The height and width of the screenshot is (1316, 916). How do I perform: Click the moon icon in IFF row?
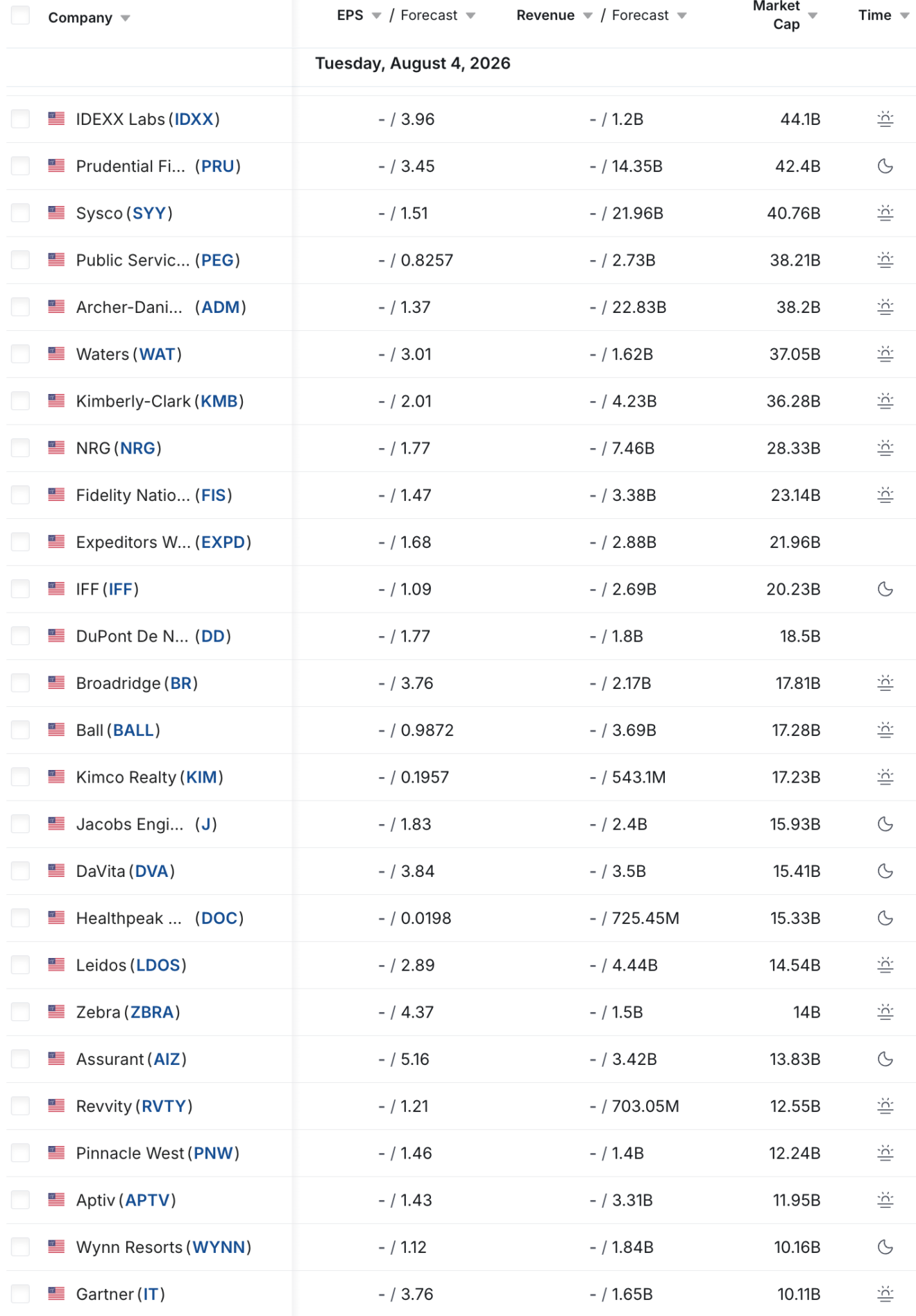pos(885,590)
